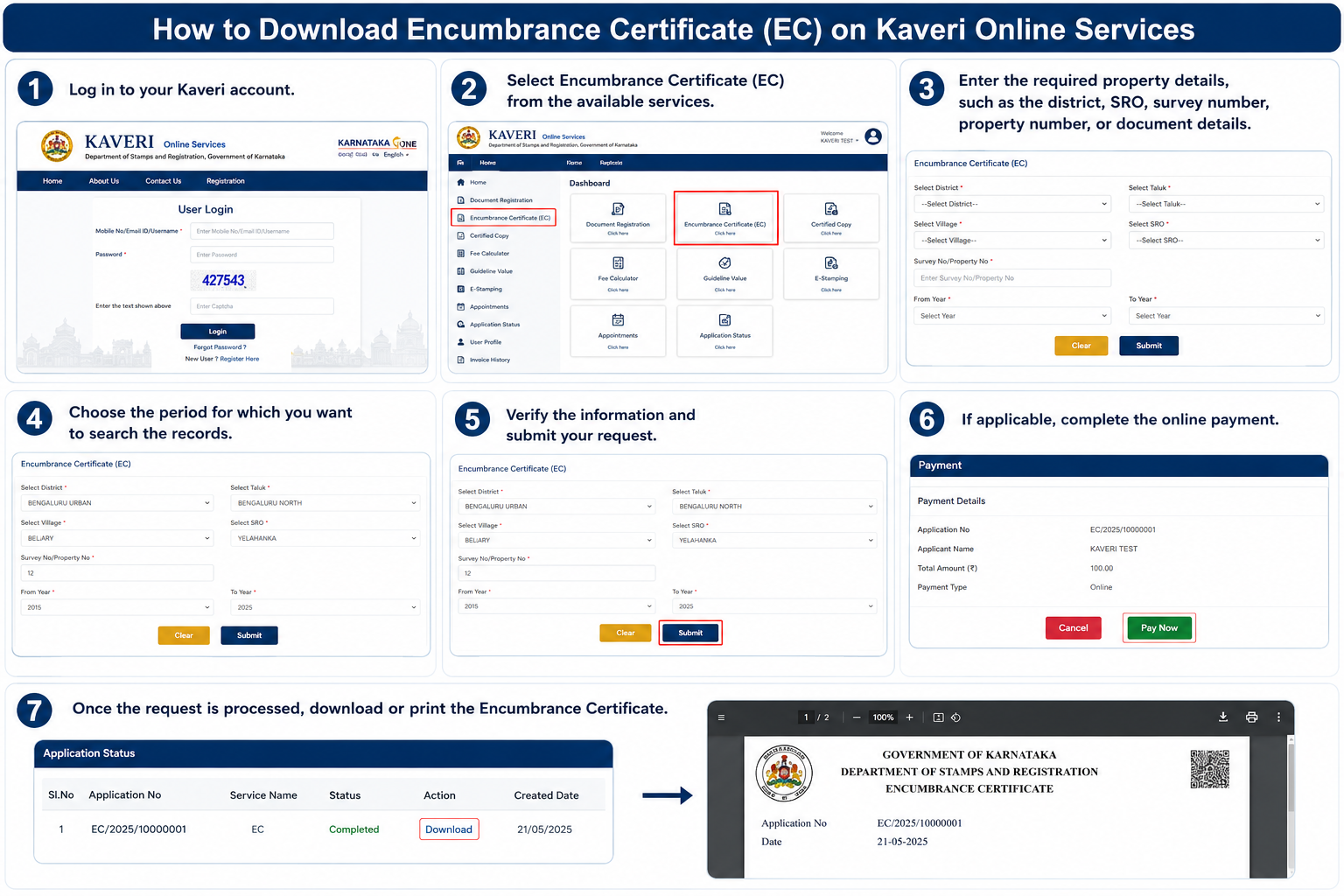
Task: Download the certificate from PDF toolbar
Action: (1223, 717)
